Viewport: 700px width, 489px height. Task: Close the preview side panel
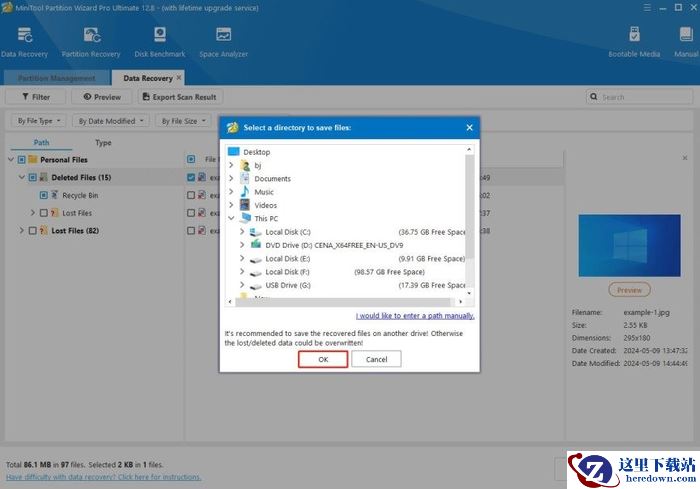[x=685, y=158]
